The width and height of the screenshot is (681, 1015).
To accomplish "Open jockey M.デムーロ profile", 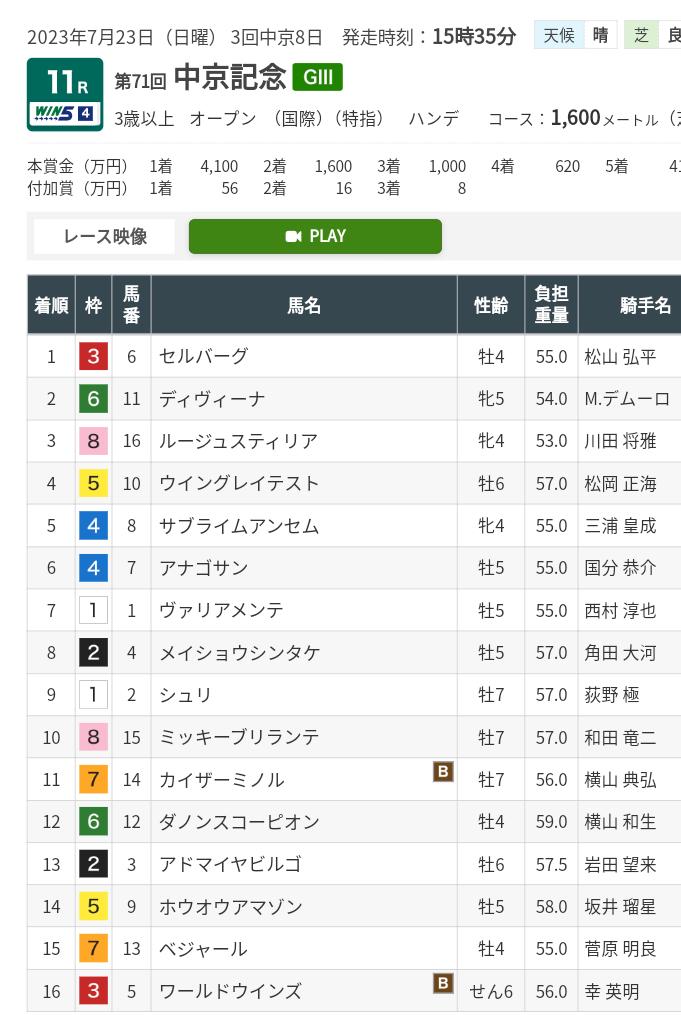I will pyautogui.click(x=627, y=399).
